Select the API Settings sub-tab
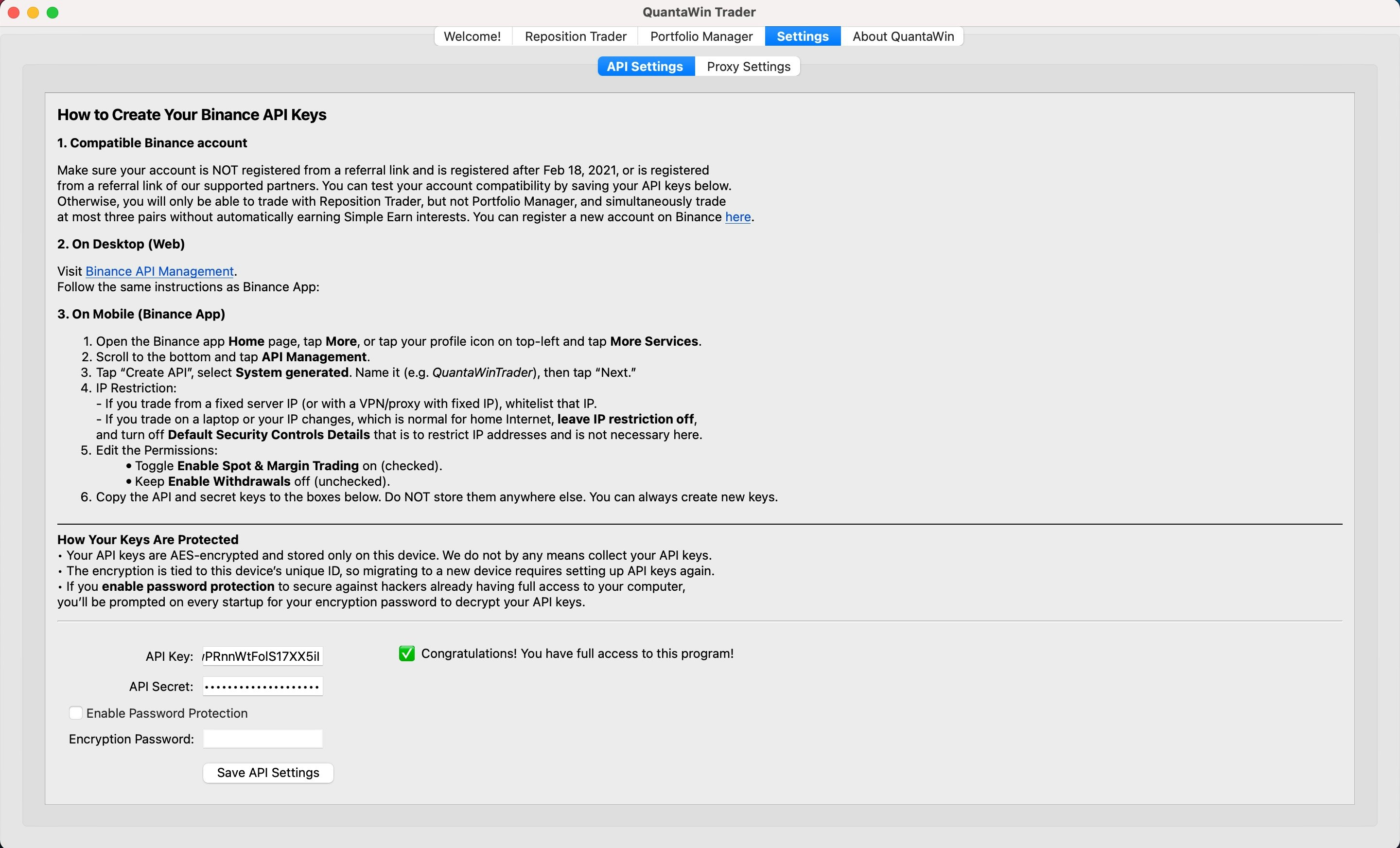Viewport: 1400px width, 848px height. [x=646, y=67]
